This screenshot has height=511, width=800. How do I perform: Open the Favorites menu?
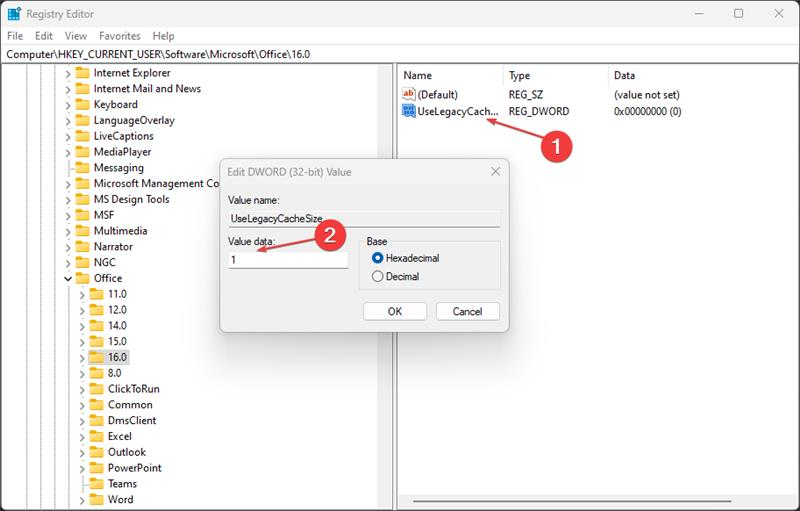[x=119, y=36]
